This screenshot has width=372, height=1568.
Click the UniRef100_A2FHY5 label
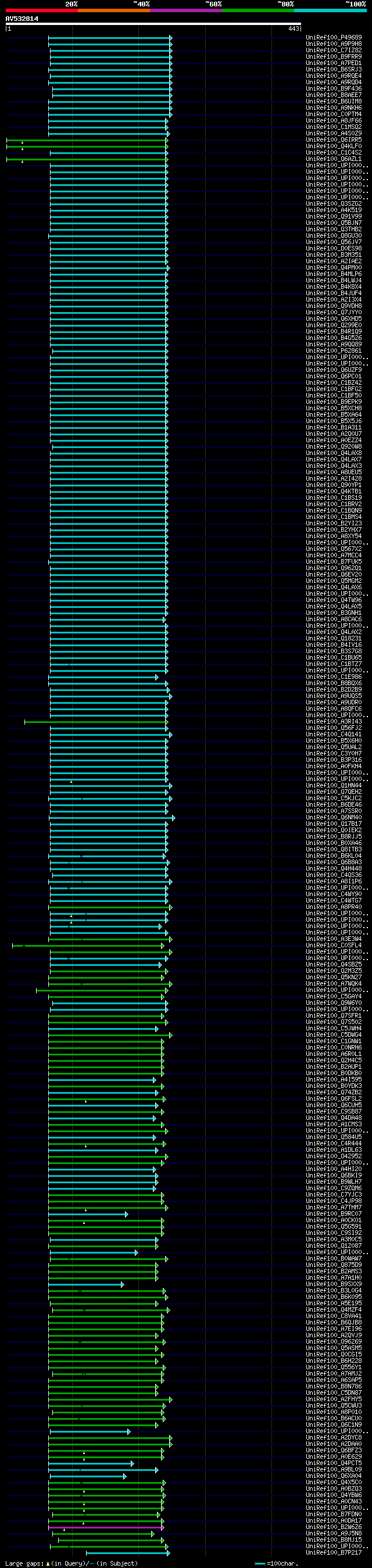(334, 1399)
